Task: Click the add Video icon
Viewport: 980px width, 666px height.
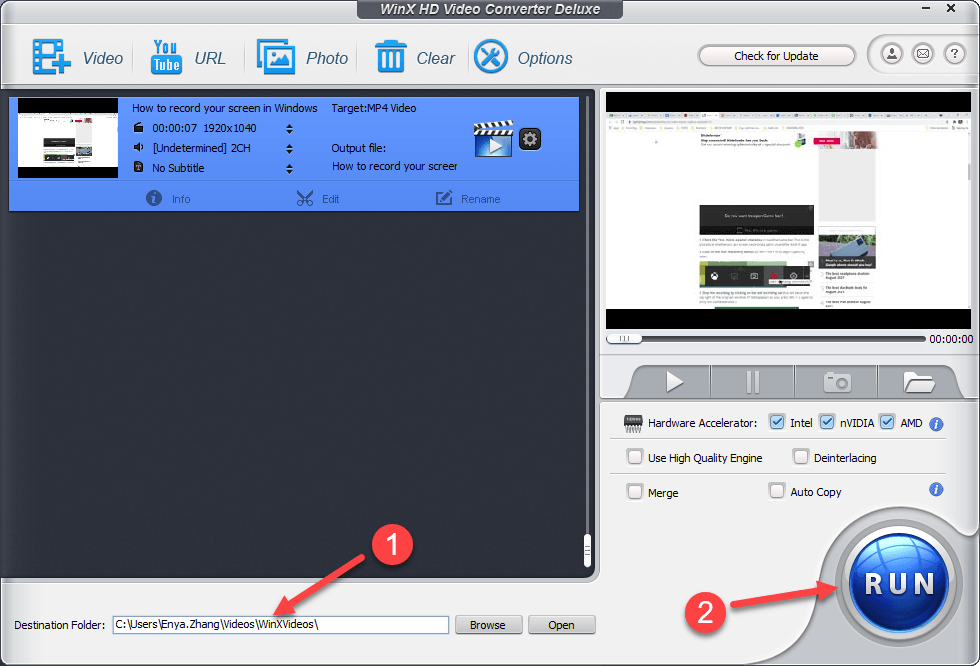Action: tap(48, 57)
